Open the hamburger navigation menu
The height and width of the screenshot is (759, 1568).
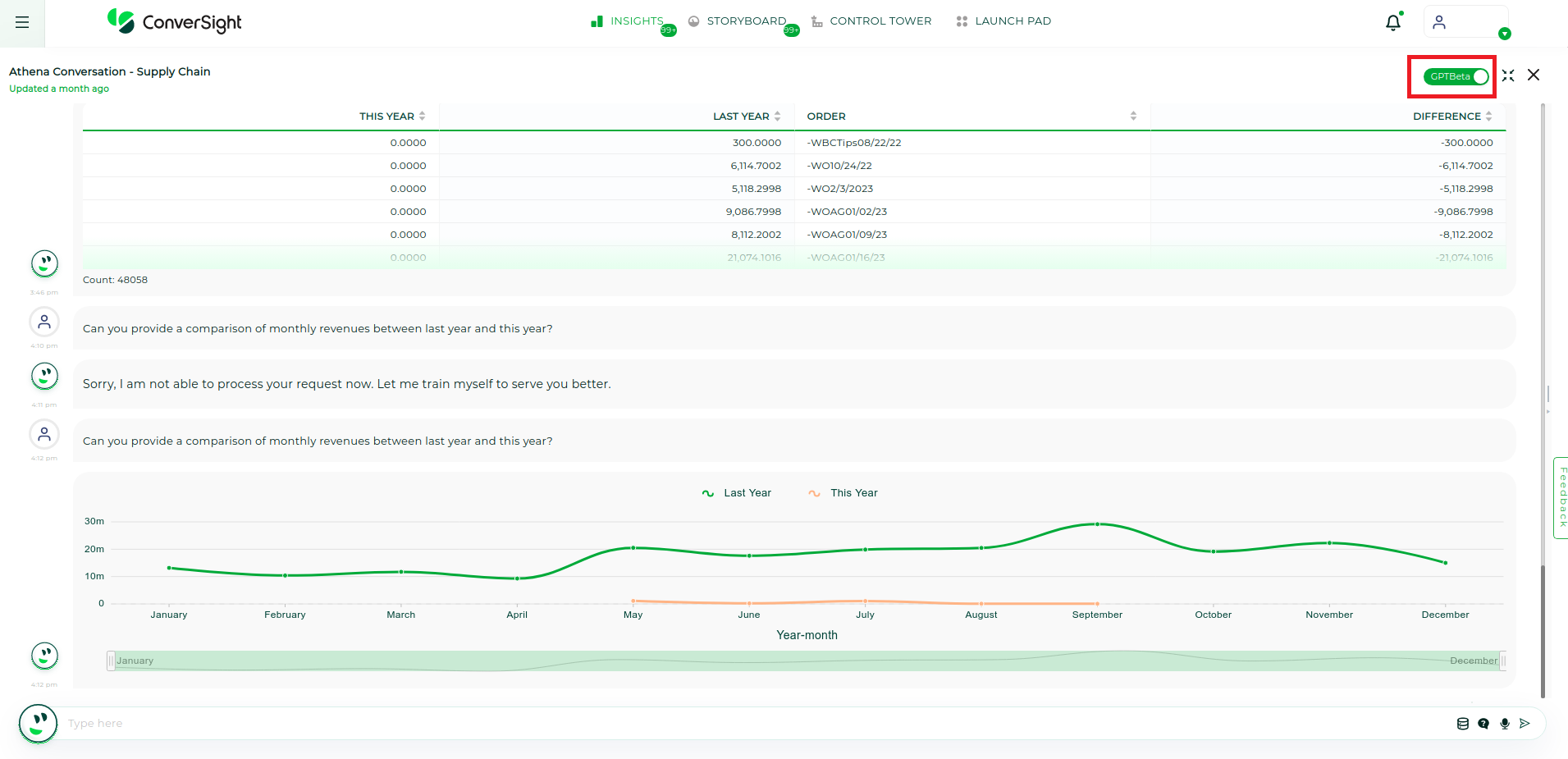click(22, 22)
